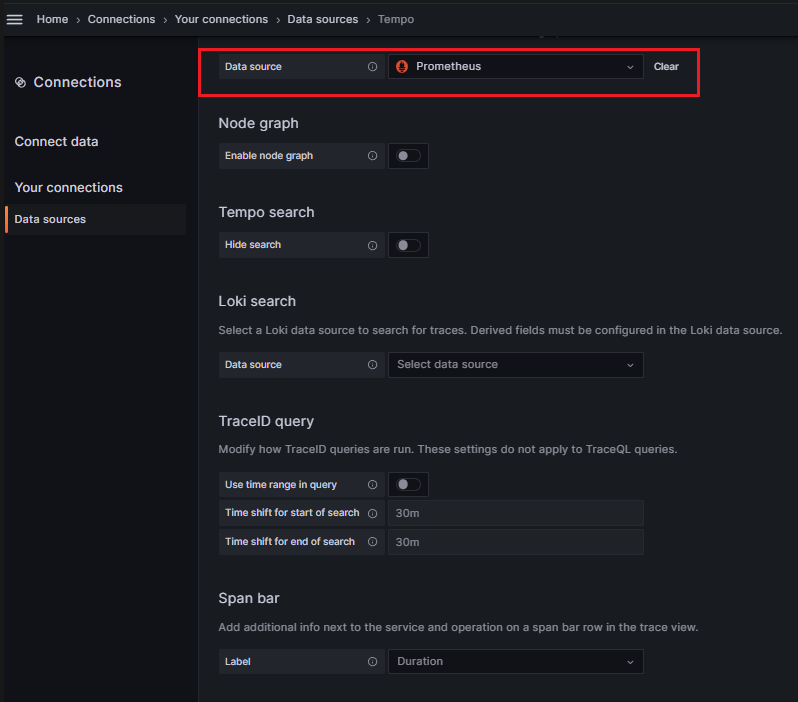The width and height of the screenshot is (798, 702).
Task: Click info icon beside Hide search
Action: coord(372,245)
